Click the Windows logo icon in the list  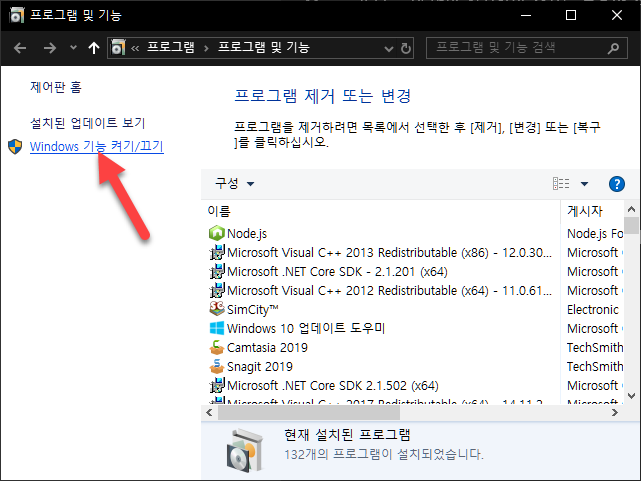click(217, 328)
